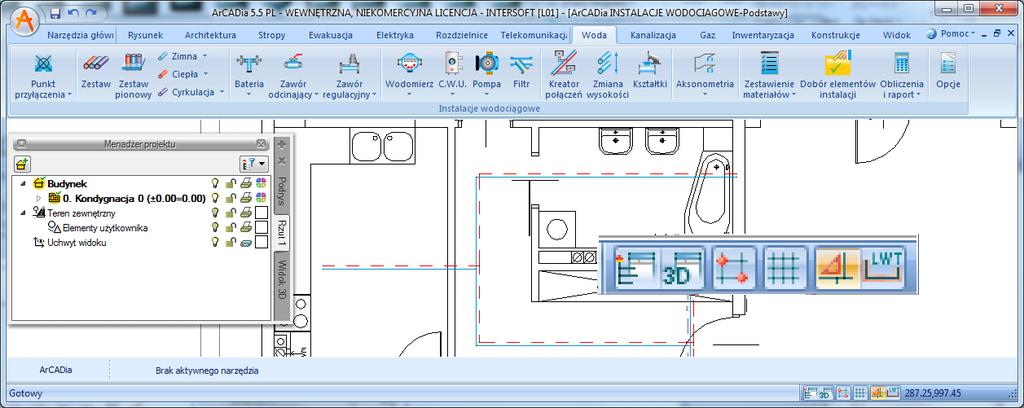Image resolution: width=1024 pixels, height=408 pixels.
Task: Collapse the Teren zewnętrzny tree node
Action: (x=24, y=213)
